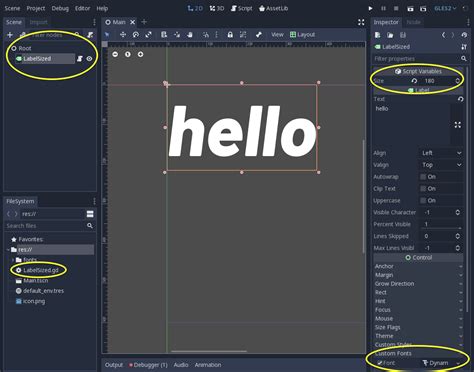
Task: Open the Animation bottom panel
Action: (208, 365)
